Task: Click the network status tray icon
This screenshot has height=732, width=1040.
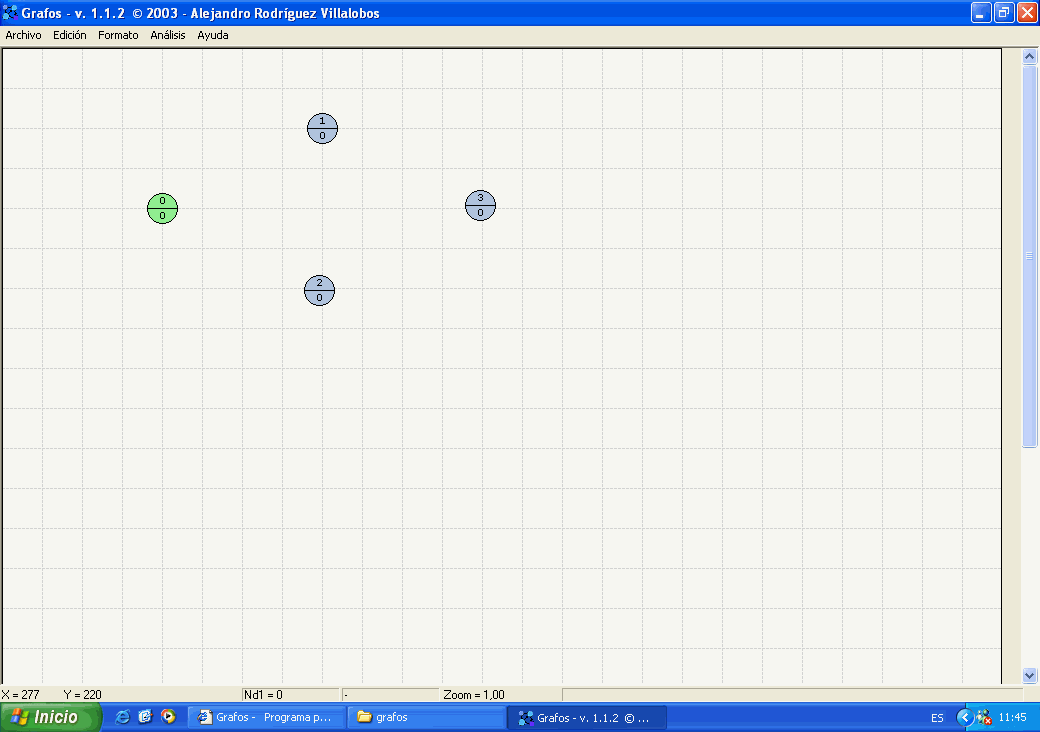Action: (x=983, y=717)
